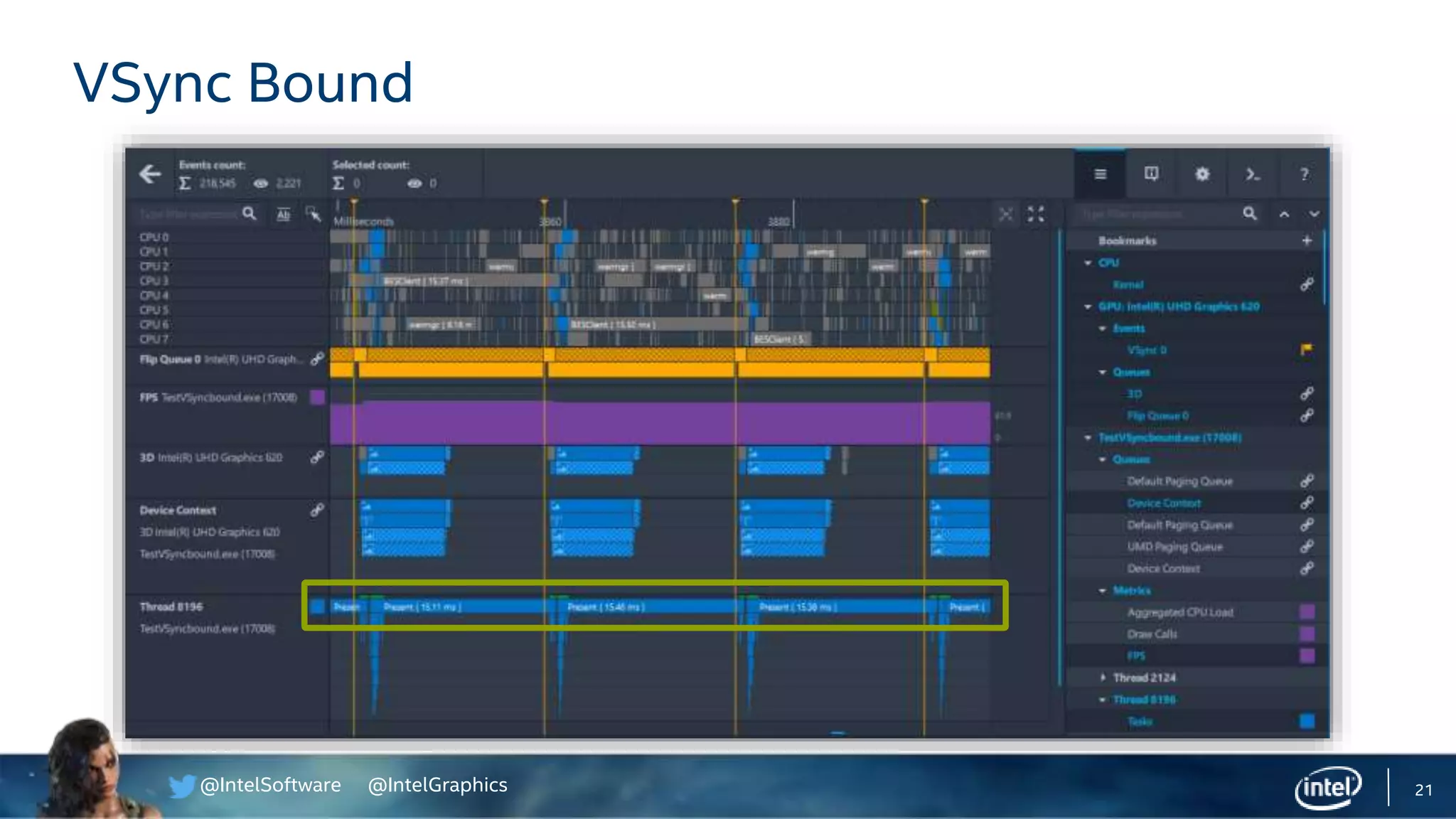Expand the Thread 2124 node
The width and height of the screenshot is (1456, 819).
pos(1103,678)
